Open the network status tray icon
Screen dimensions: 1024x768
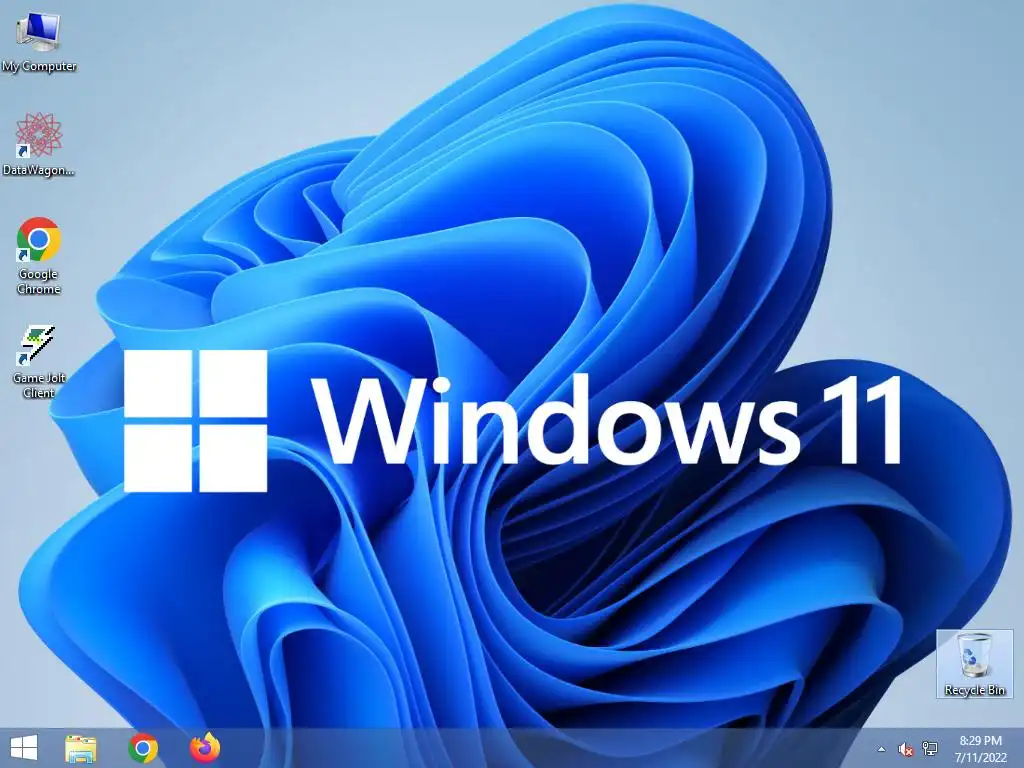click(x=929, y=749)
